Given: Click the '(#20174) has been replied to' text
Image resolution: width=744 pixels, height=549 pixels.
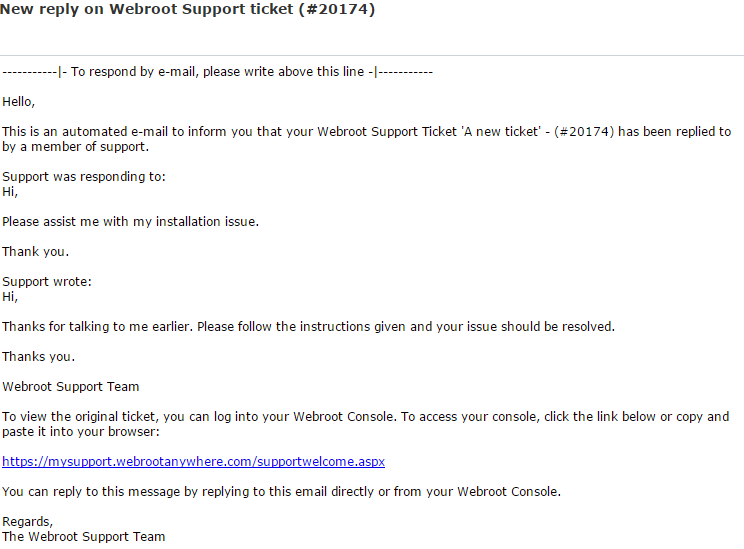Looking at the screenshot, I should [x=642, y=131].
